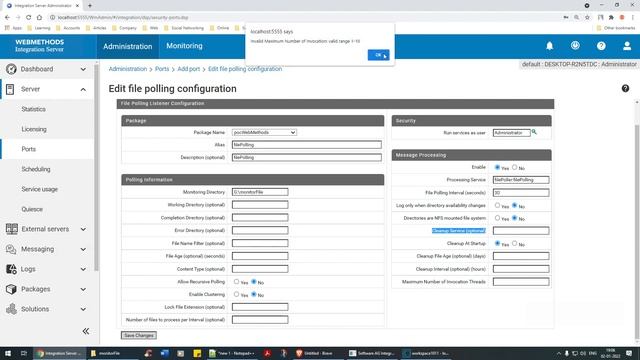Click the sidebar vertical scrollbar

tap(97, 167)
